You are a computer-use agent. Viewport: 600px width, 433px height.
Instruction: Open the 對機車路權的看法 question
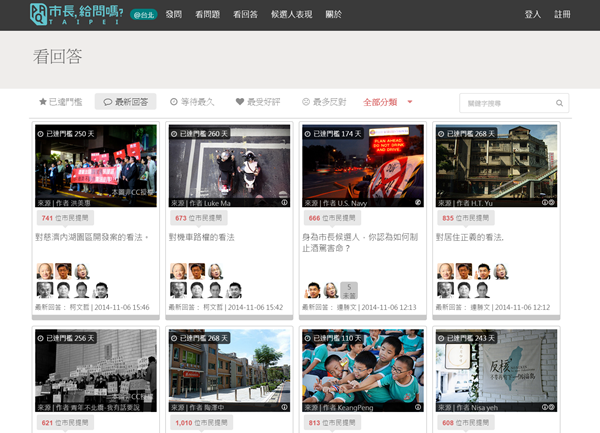[201, 237]
